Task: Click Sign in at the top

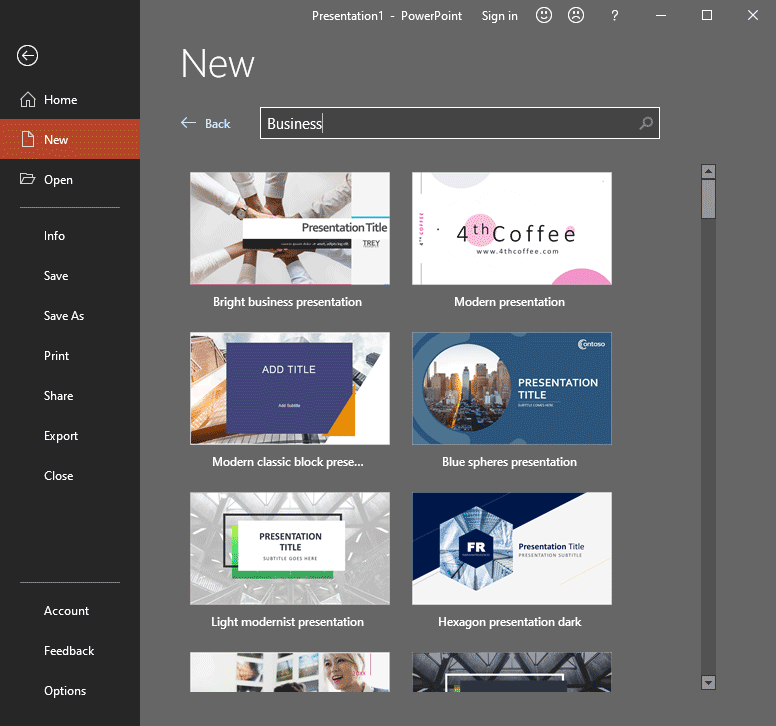Action: click(x=499, y=16)
